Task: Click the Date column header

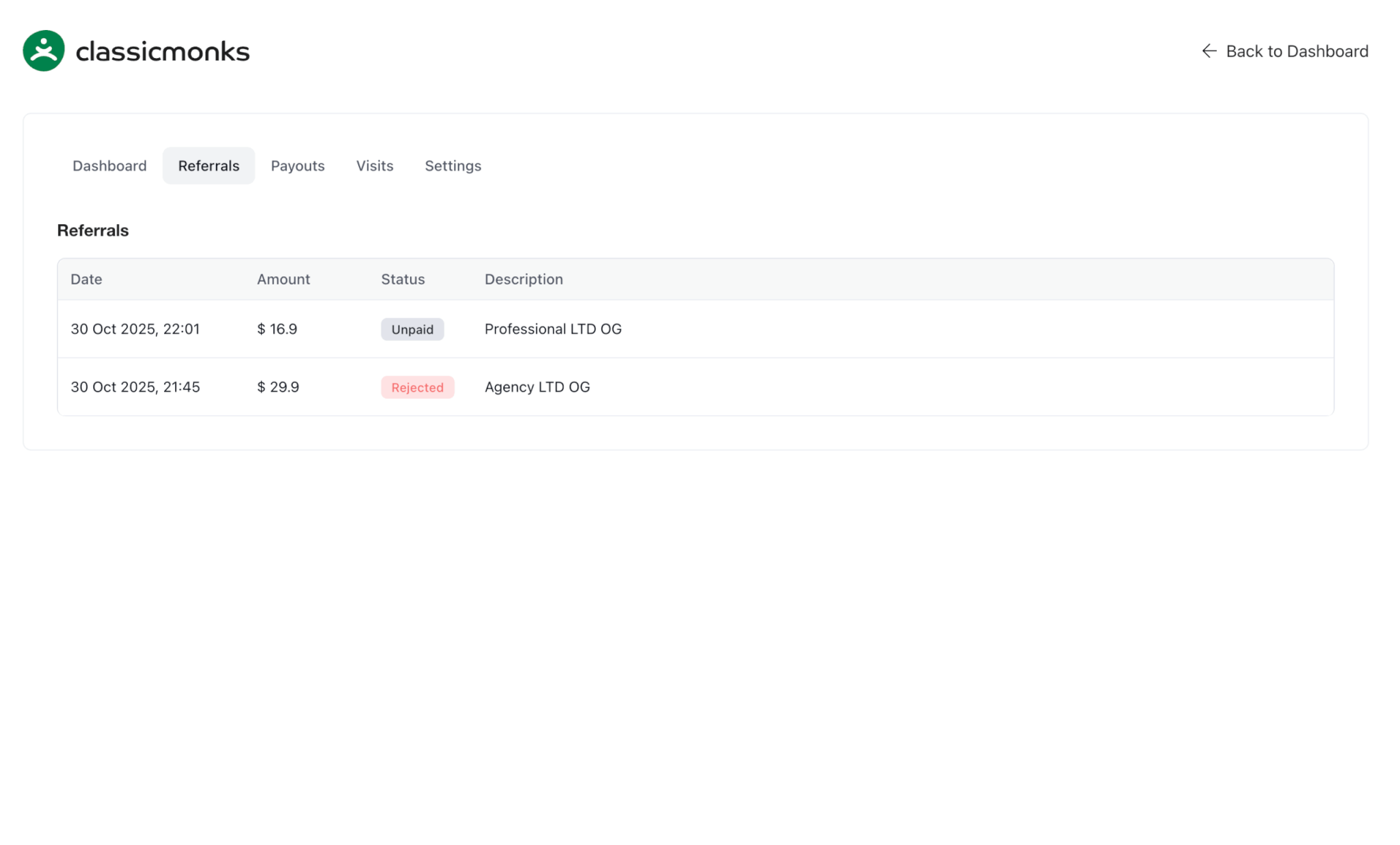Action: tap(86, 279)
